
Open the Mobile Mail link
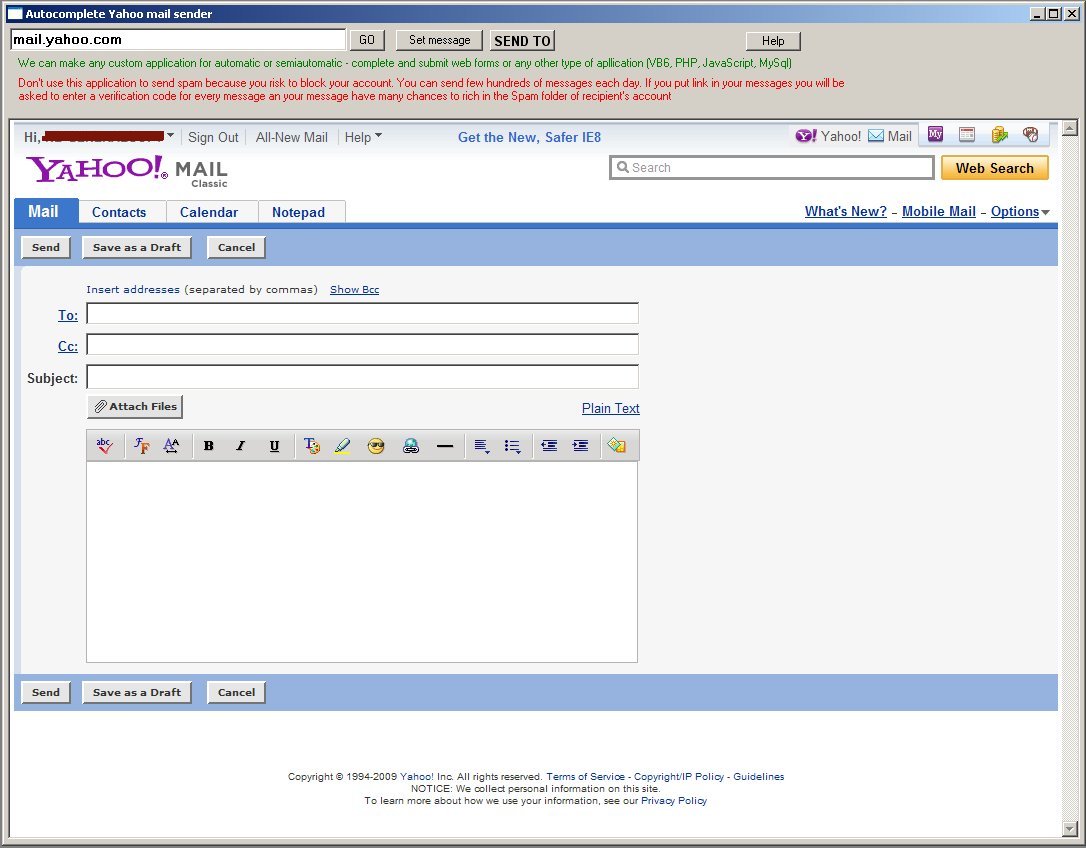[x=938, y=211]
